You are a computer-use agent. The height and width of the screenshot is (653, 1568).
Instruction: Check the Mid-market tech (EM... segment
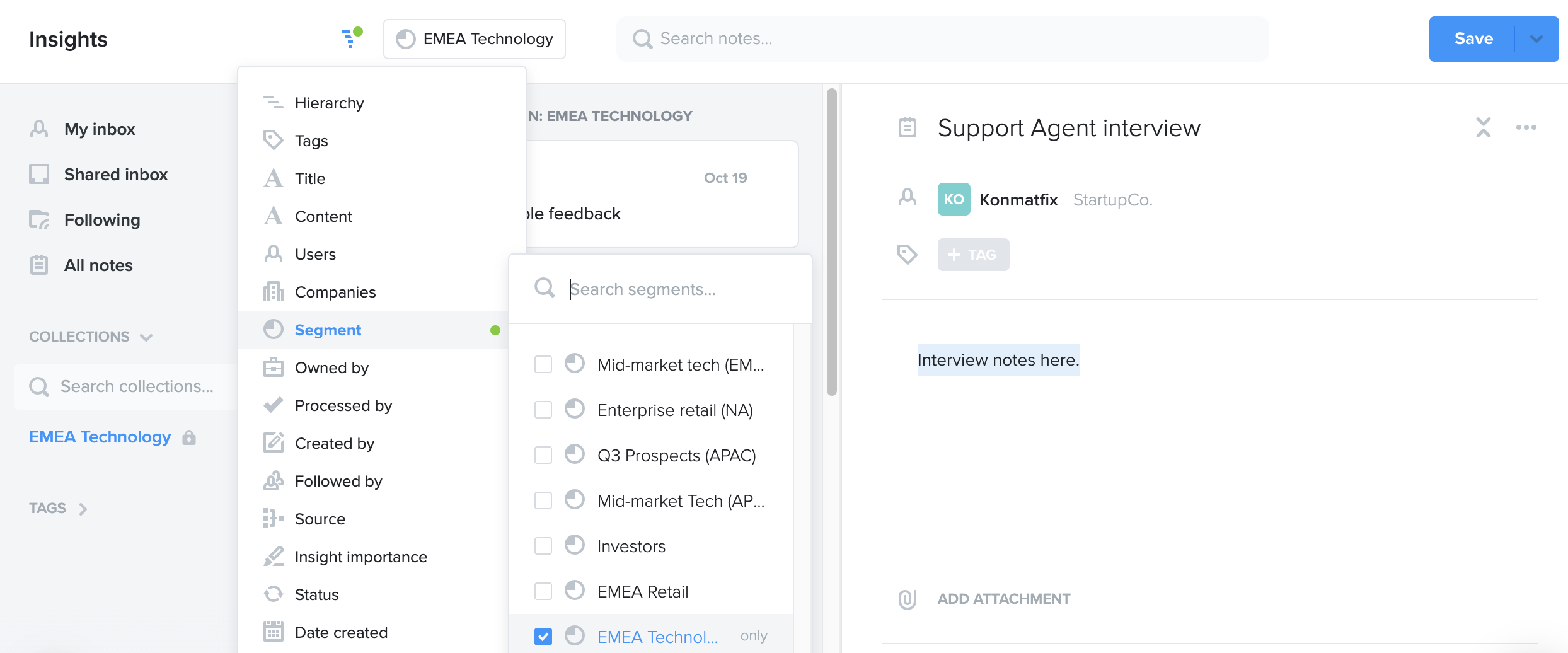click(x=543, y=364)
